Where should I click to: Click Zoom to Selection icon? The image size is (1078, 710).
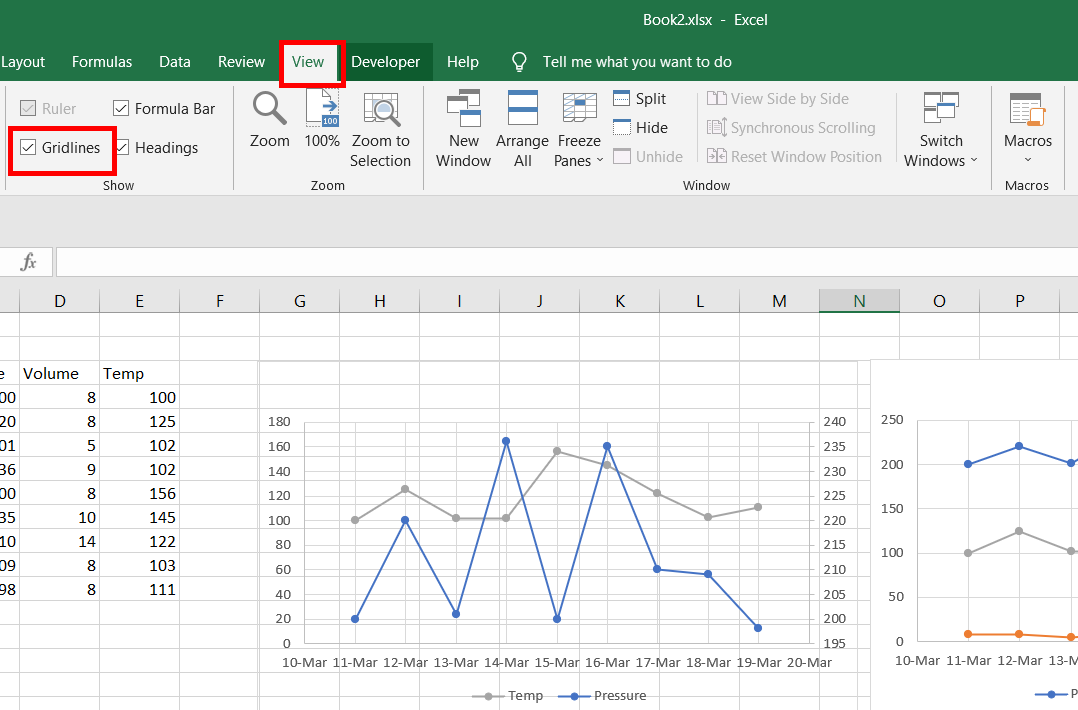380,108
